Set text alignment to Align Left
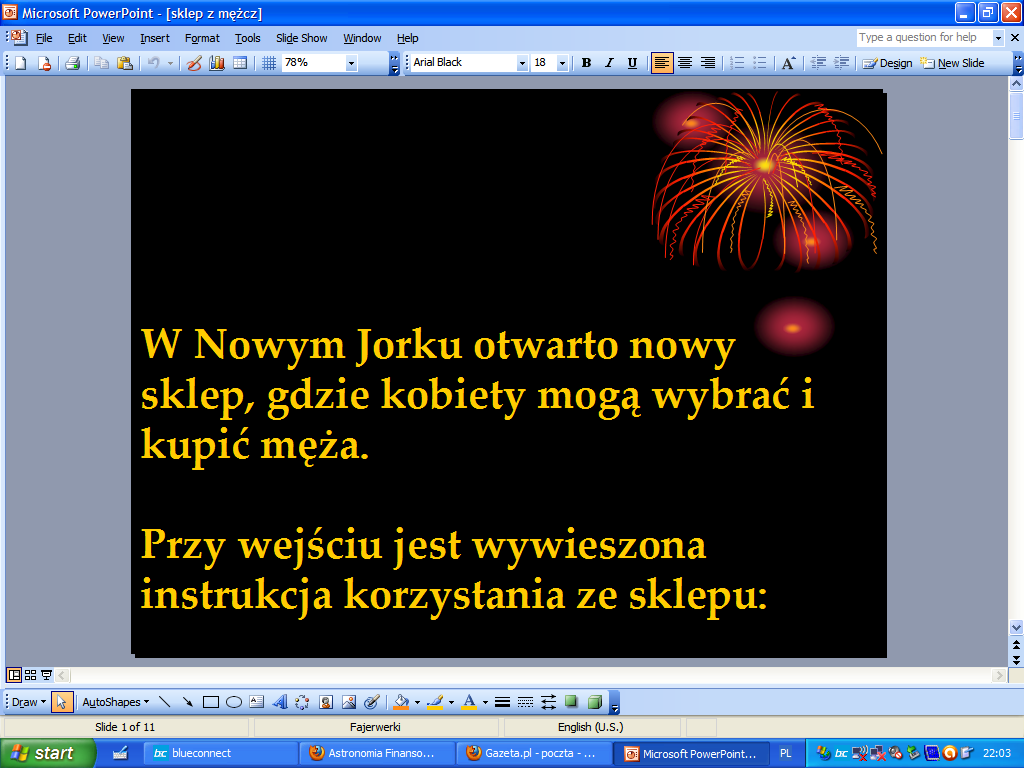Viewport: 1024px width, 768px height. click(662, 63)
